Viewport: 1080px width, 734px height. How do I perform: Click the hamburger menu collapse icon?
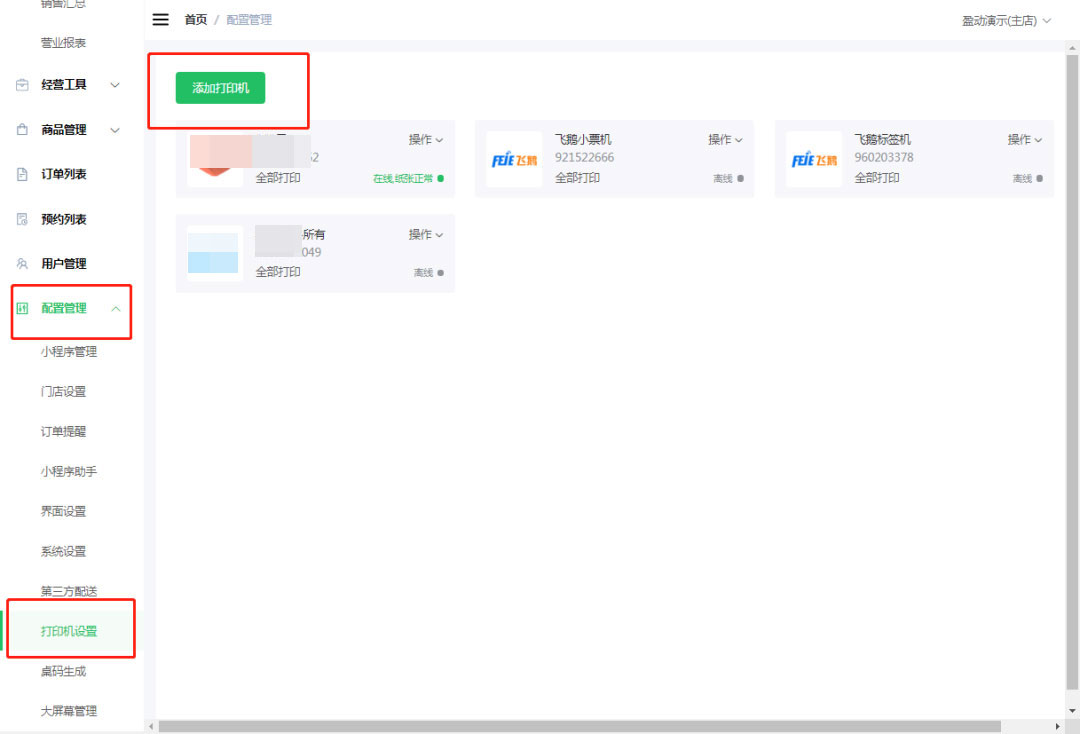coord(160,20)
